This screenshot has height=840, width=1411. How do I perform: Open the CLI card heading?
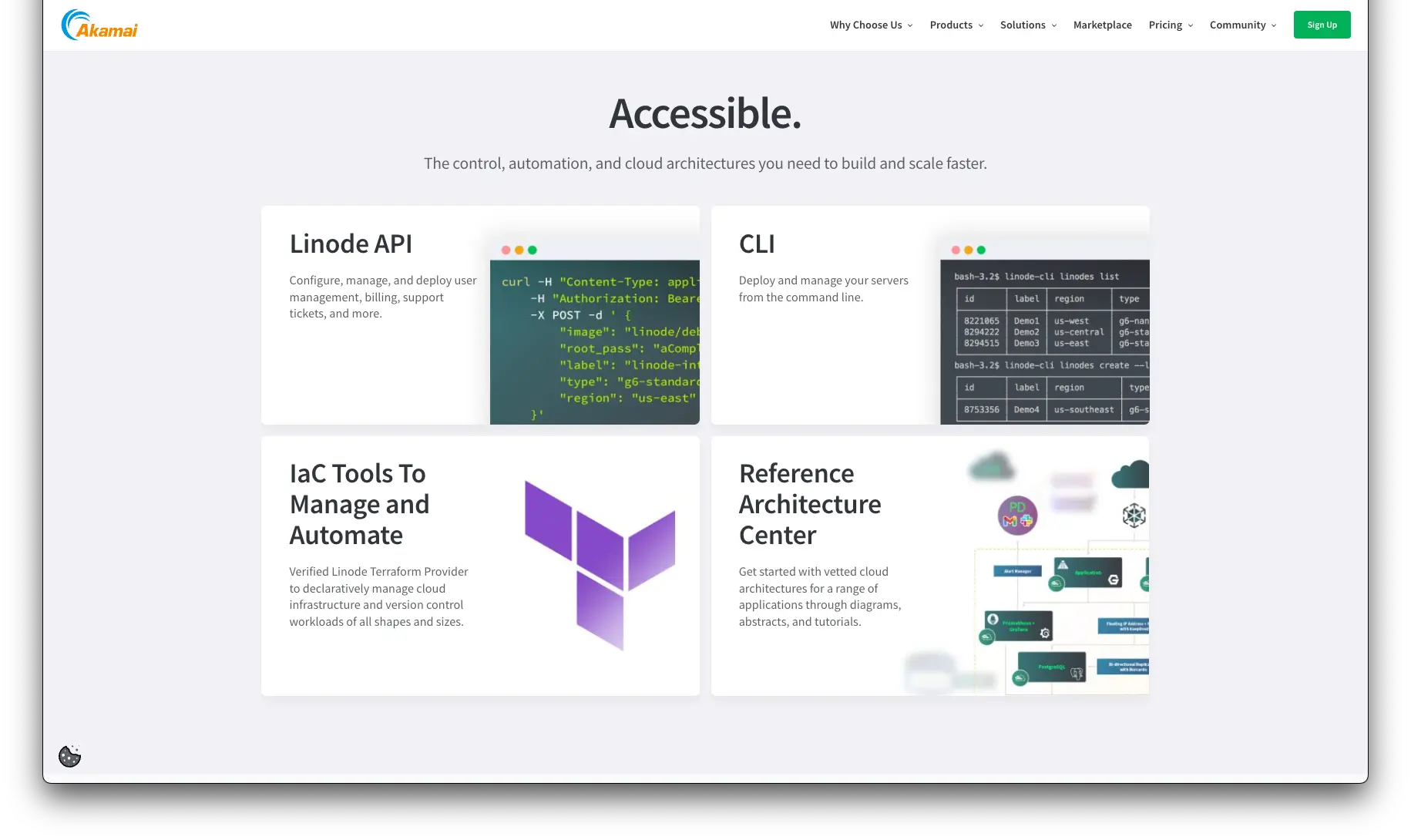point(757,244)
